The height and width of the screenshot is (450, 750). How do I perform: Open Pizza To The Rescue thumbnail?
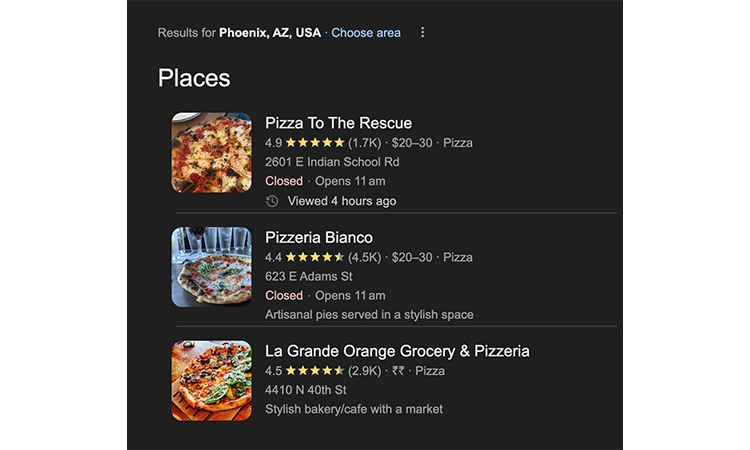(211, 152)
